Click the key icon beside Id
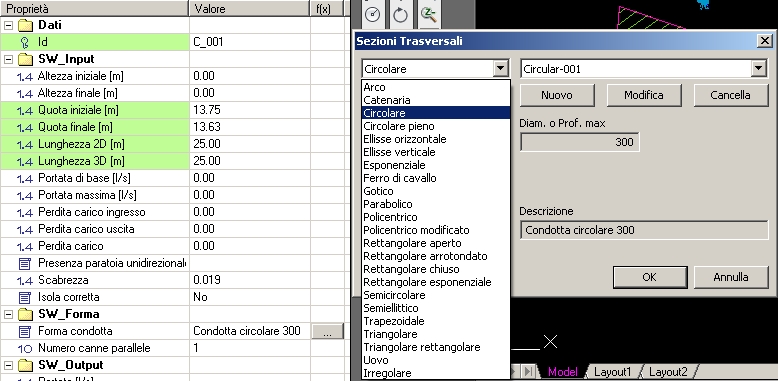 point(24,42)
